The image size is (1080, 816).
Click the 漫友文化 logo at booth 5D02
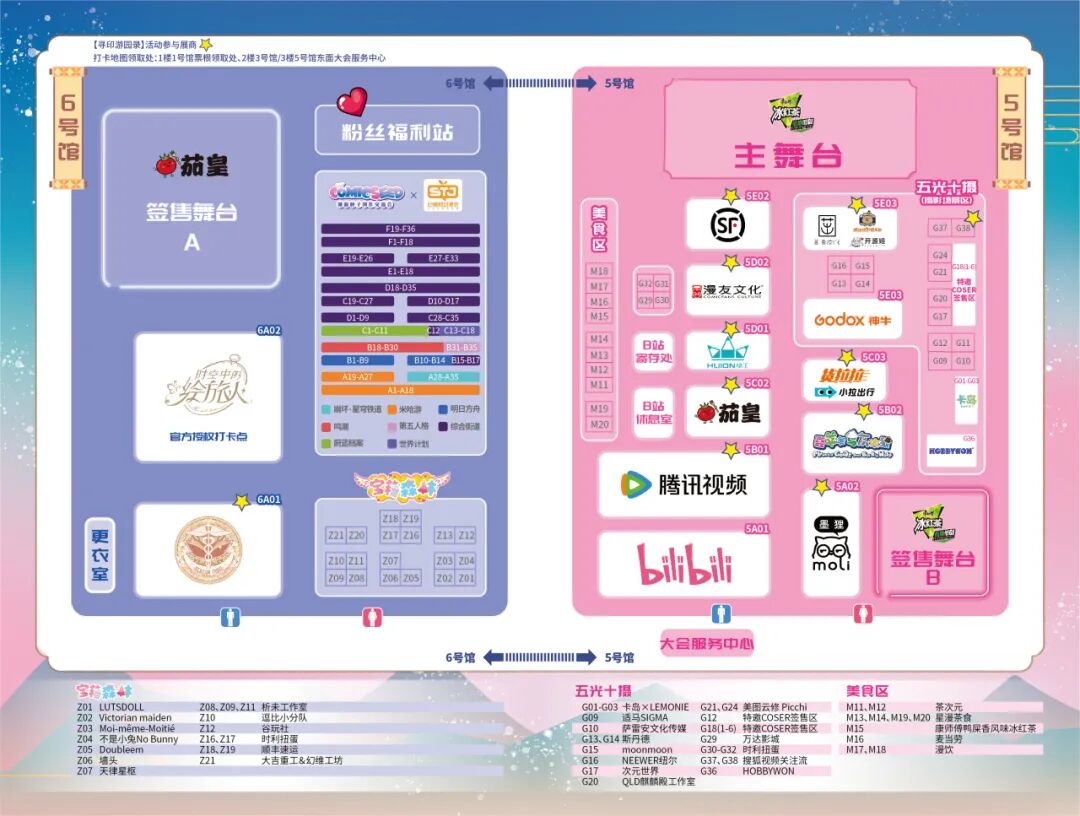(727, 291)
